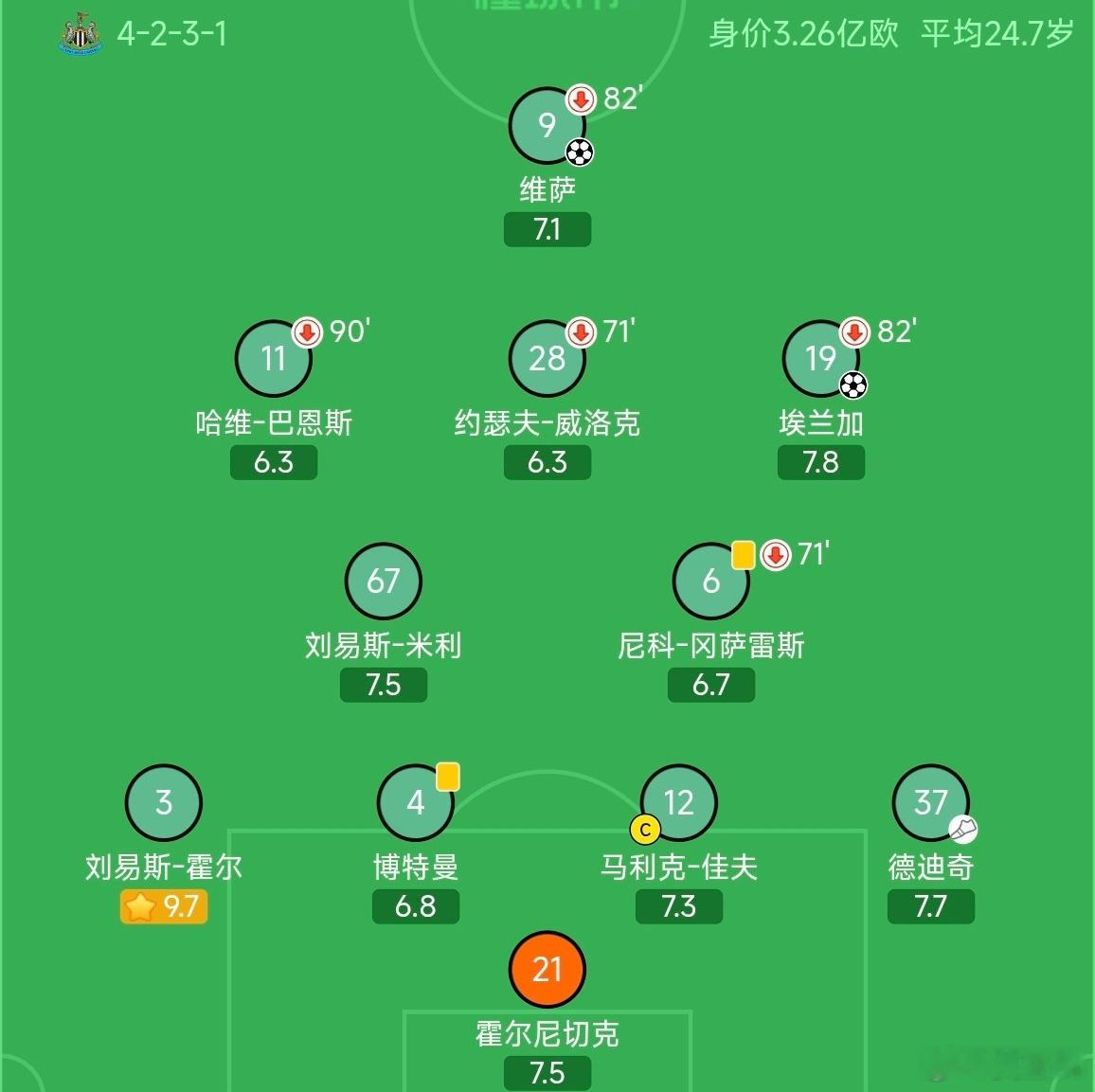Viewport: 1095px width, 1092px height.
Task: Open 埃兰加 player name link
Action: (x=821, y=423)
